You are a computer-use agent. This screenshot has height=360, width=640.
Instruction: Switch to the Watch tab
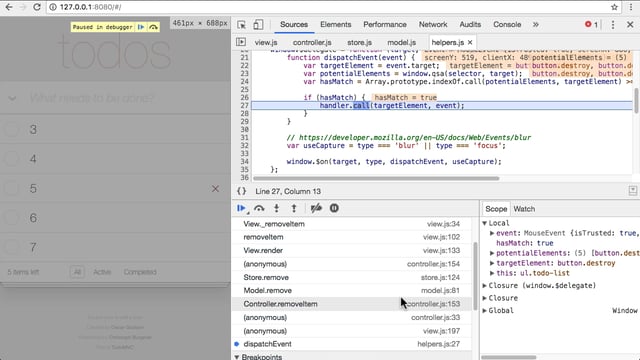coord(524,209)
